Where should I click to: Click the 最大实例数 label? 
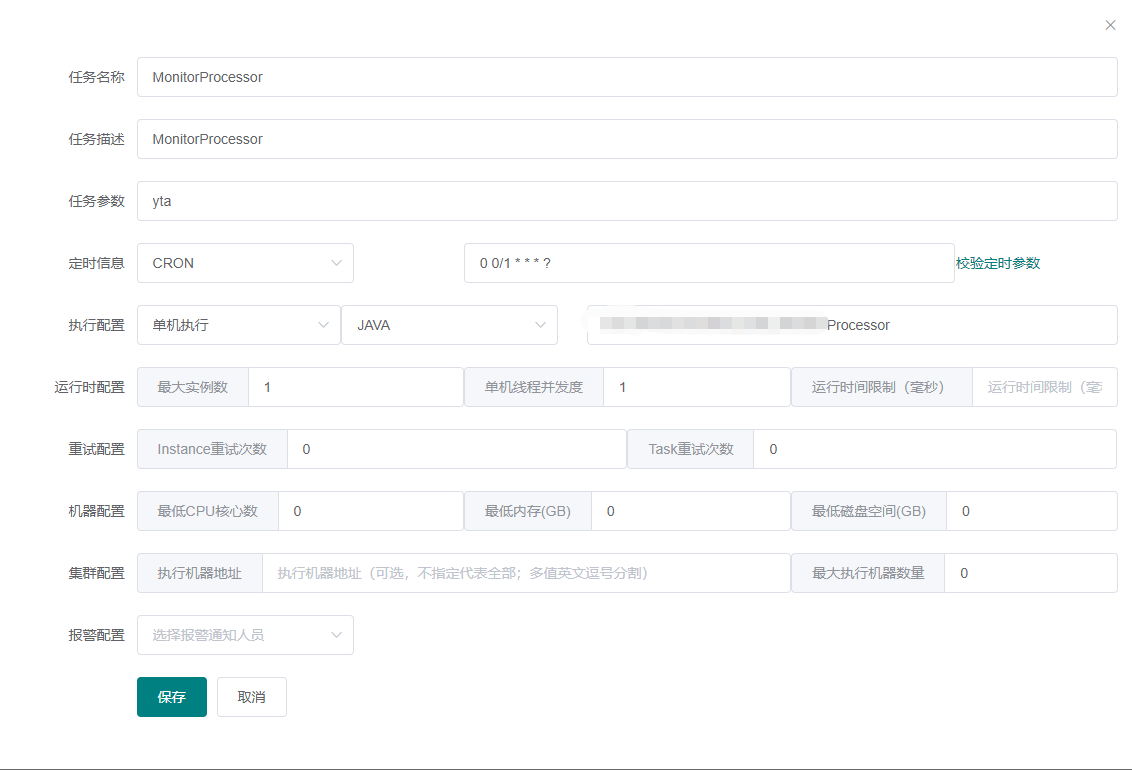coord(193,388)
